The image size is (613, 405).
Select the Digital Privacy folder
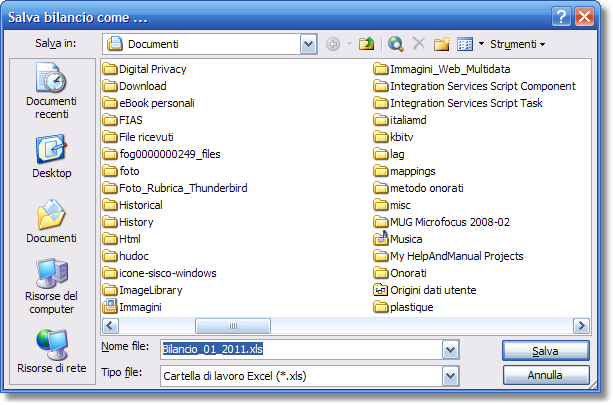pos(145,69)
